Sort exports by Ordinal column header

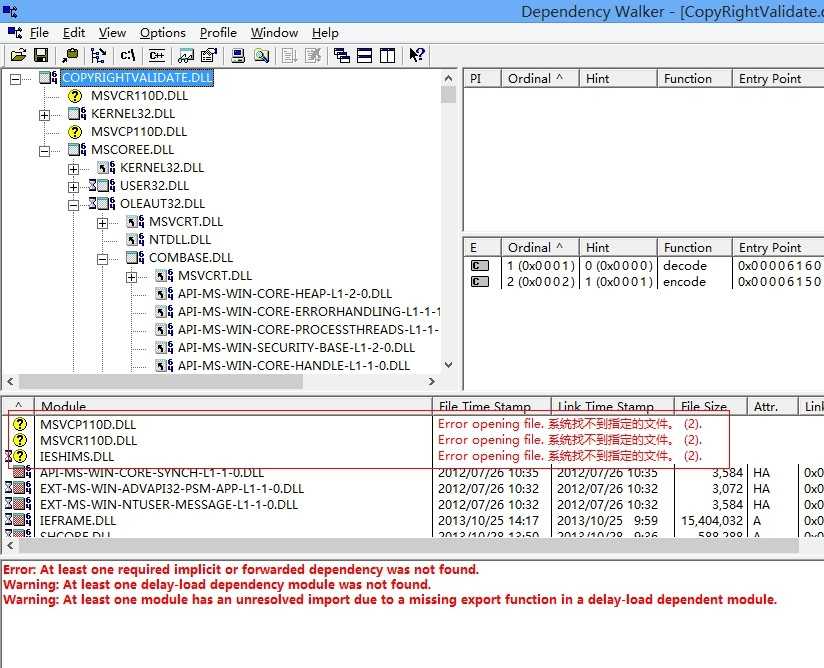tap(540, 248)
